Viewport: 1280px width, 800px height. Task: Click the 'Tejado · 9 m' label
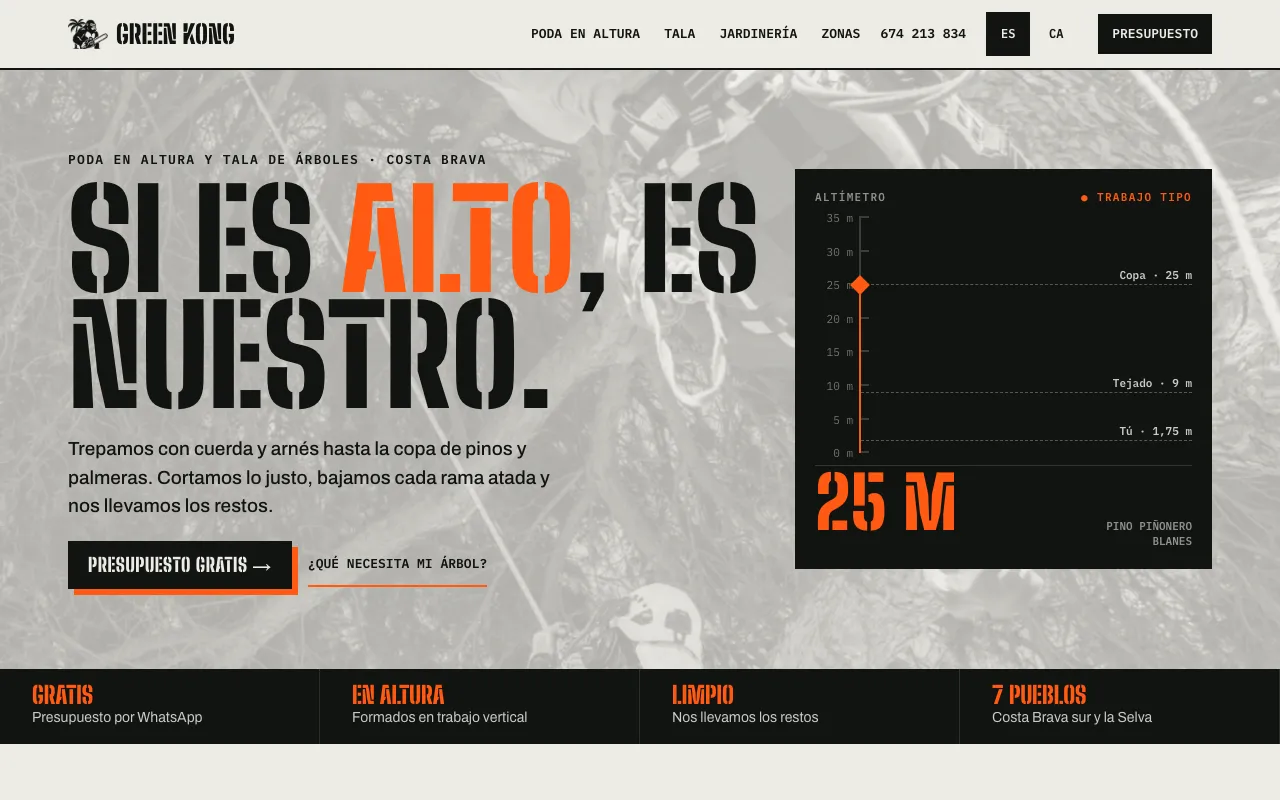click(1152, 383)
